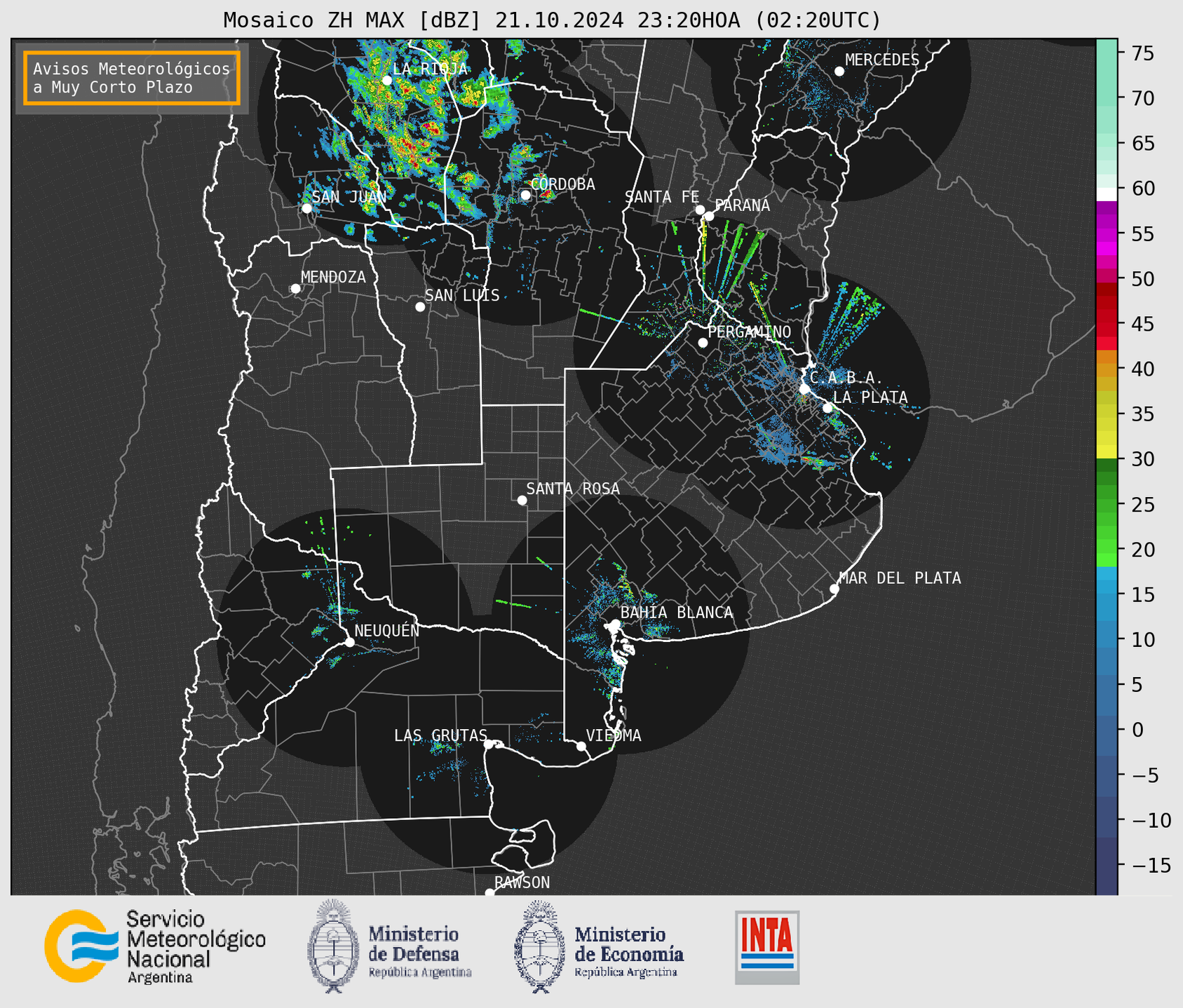Click the BAHIA BLANCA city dot
Image resolution: width=1183 pixels, height=1008 pixels.
(615, 624)
